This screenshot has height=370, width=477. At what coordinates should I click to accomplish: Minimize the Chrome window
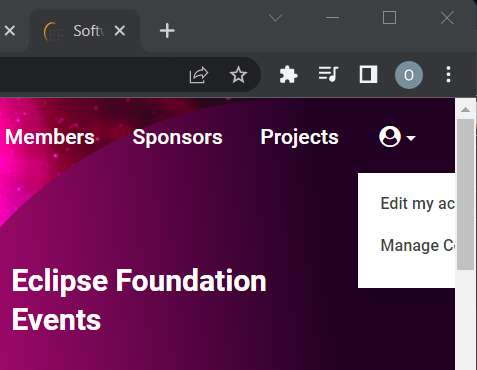click(332, 18)
